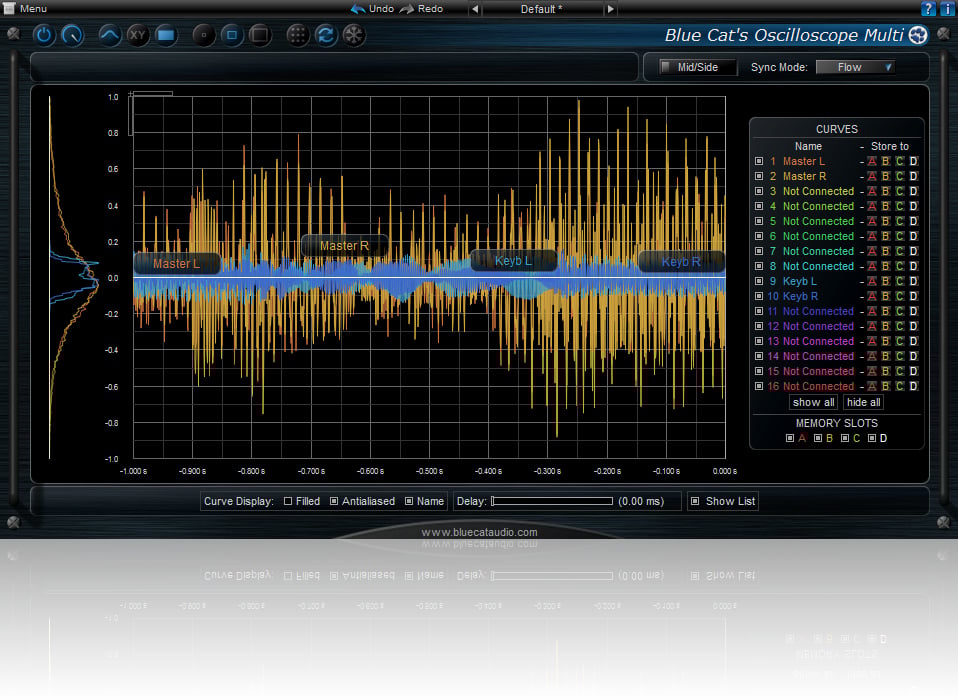Choose the small window size icon
Viewport: 958px width, 700px height.
[x=203, y=35]
